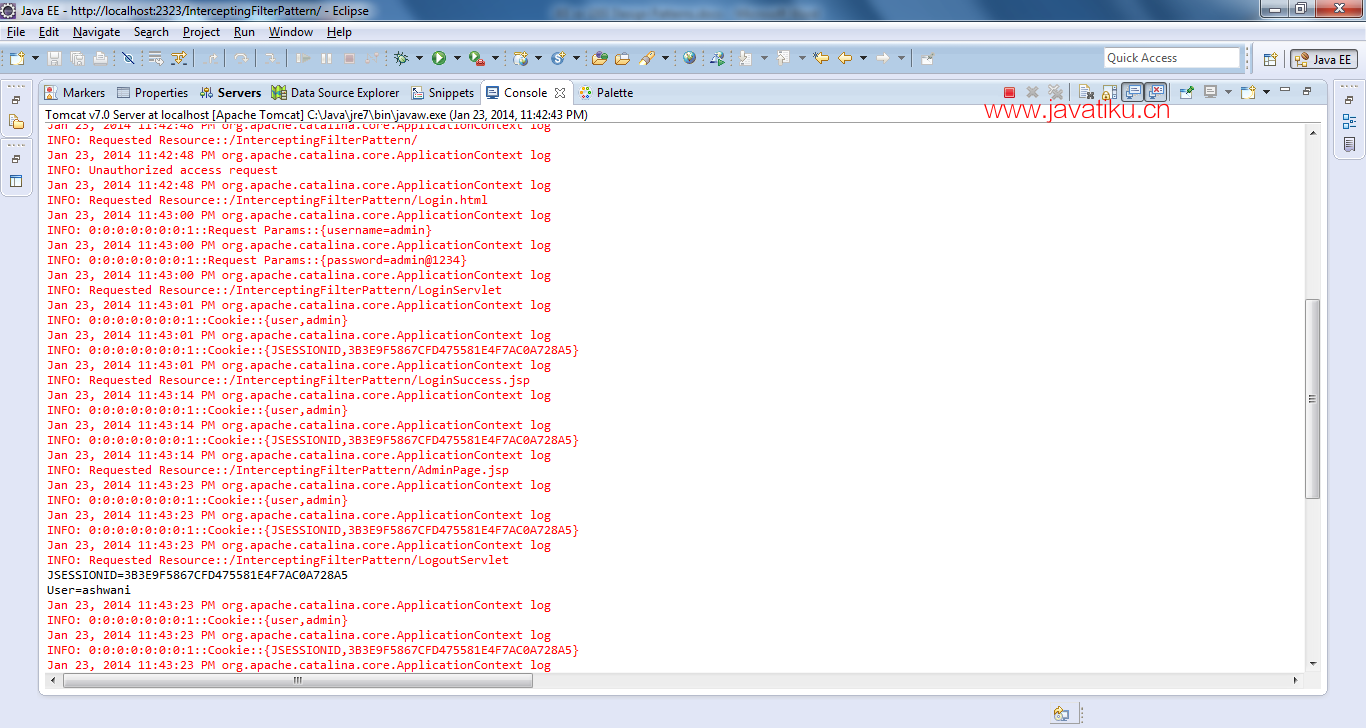Open the Back navigation history dropdown

point(863,58)
